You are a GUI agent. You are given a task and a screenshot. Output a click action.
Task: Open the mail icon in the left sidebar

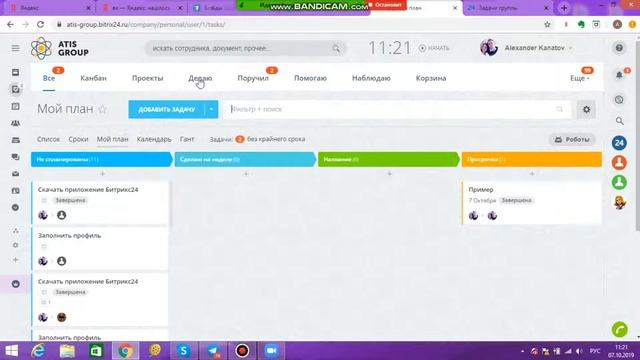point(16,174)
